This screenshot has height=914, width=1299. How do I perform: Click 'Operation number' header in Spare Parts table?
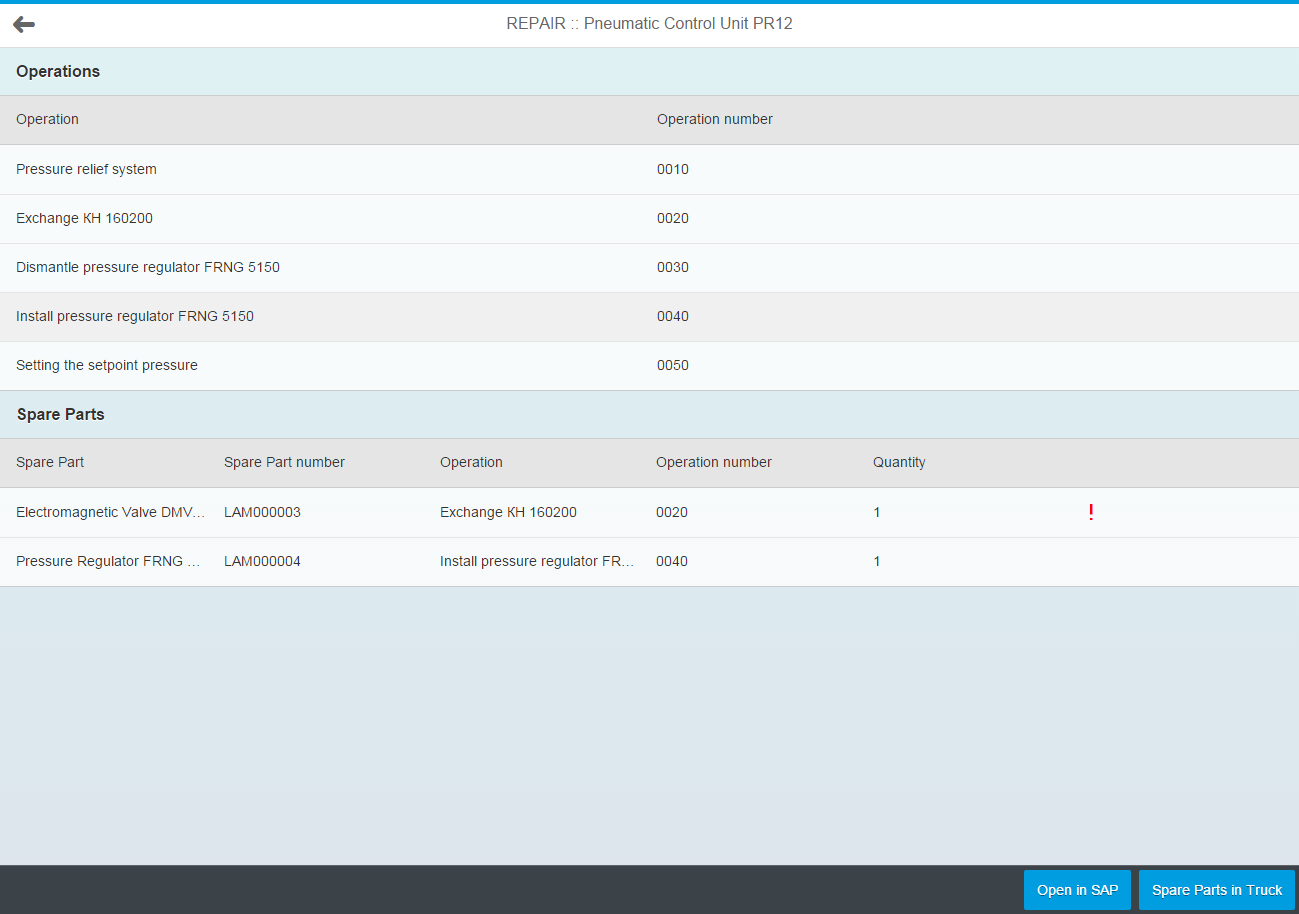(714, 462)
